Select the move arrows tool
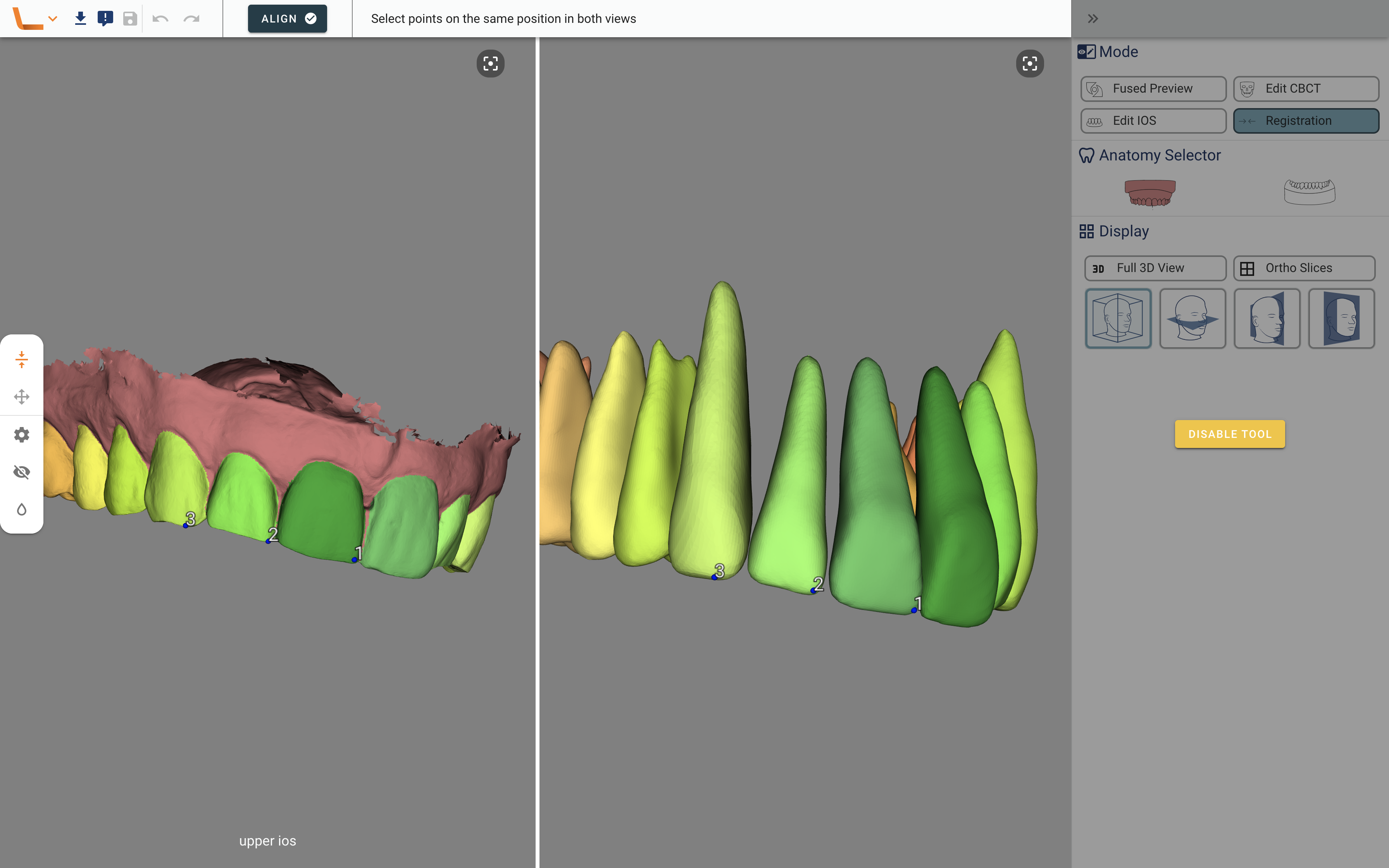The image size is (1389, 868). point(22,397)
